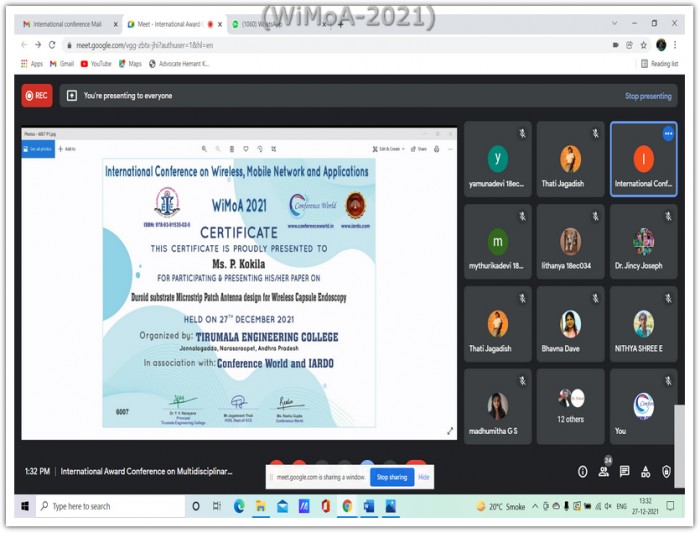
Task: Toggle mute icon on yamunadevi's tile
Action: [x=522, y=133]
